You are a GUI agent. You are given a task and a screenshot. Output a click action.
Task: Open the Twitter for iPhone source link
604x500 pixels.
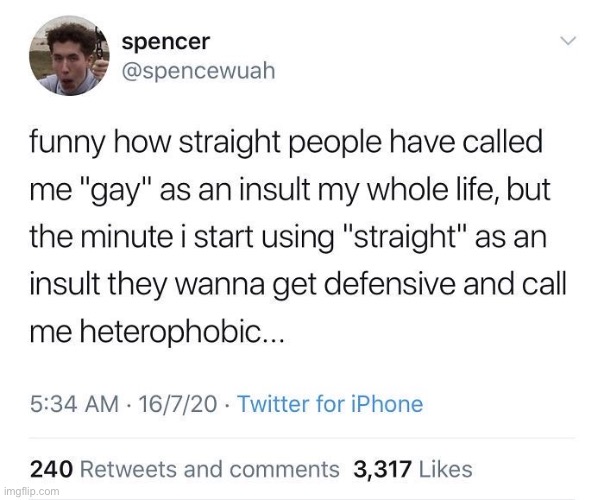click(330, 404)
